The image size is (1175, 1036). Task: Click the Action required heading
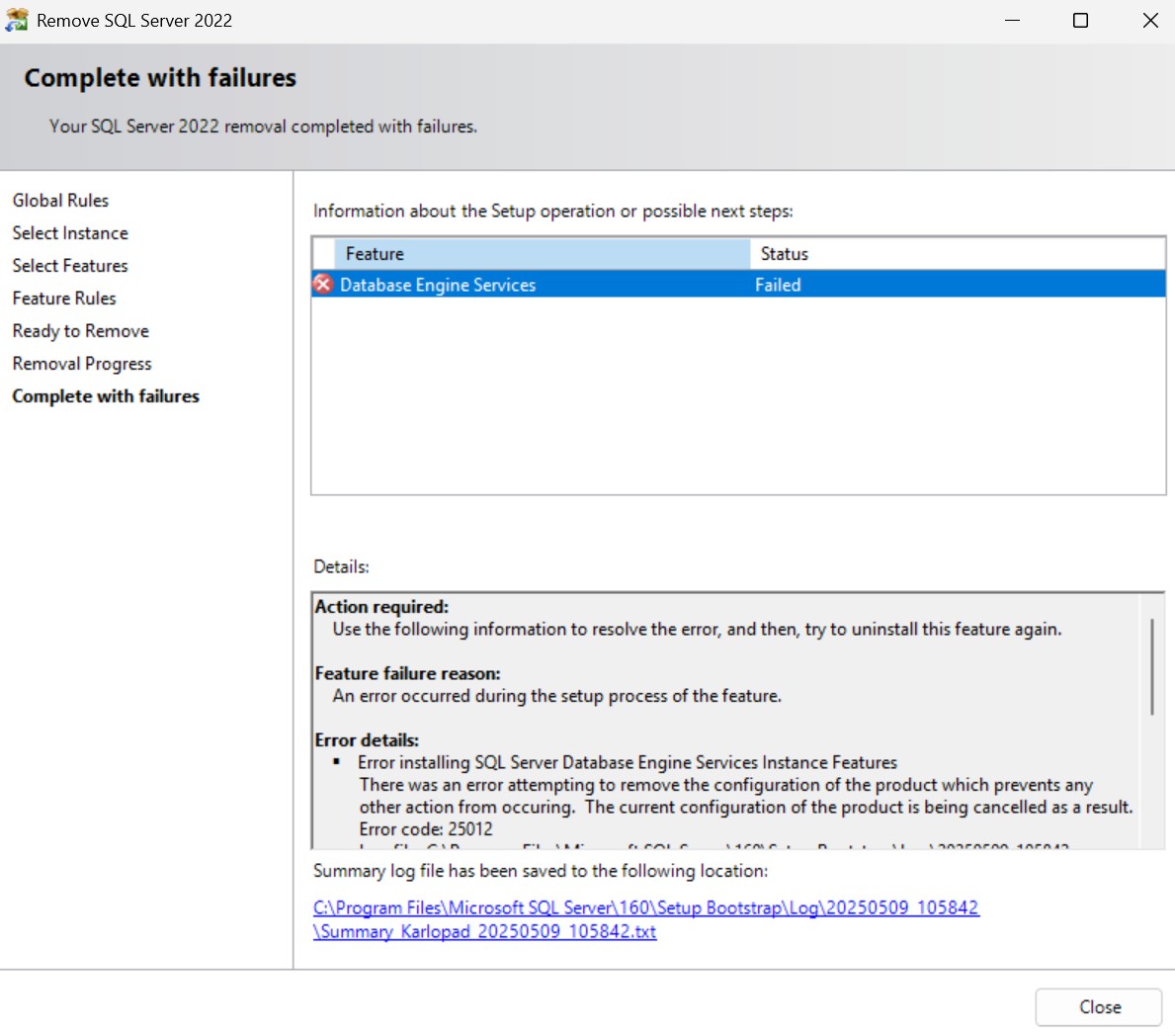point(381,606)
